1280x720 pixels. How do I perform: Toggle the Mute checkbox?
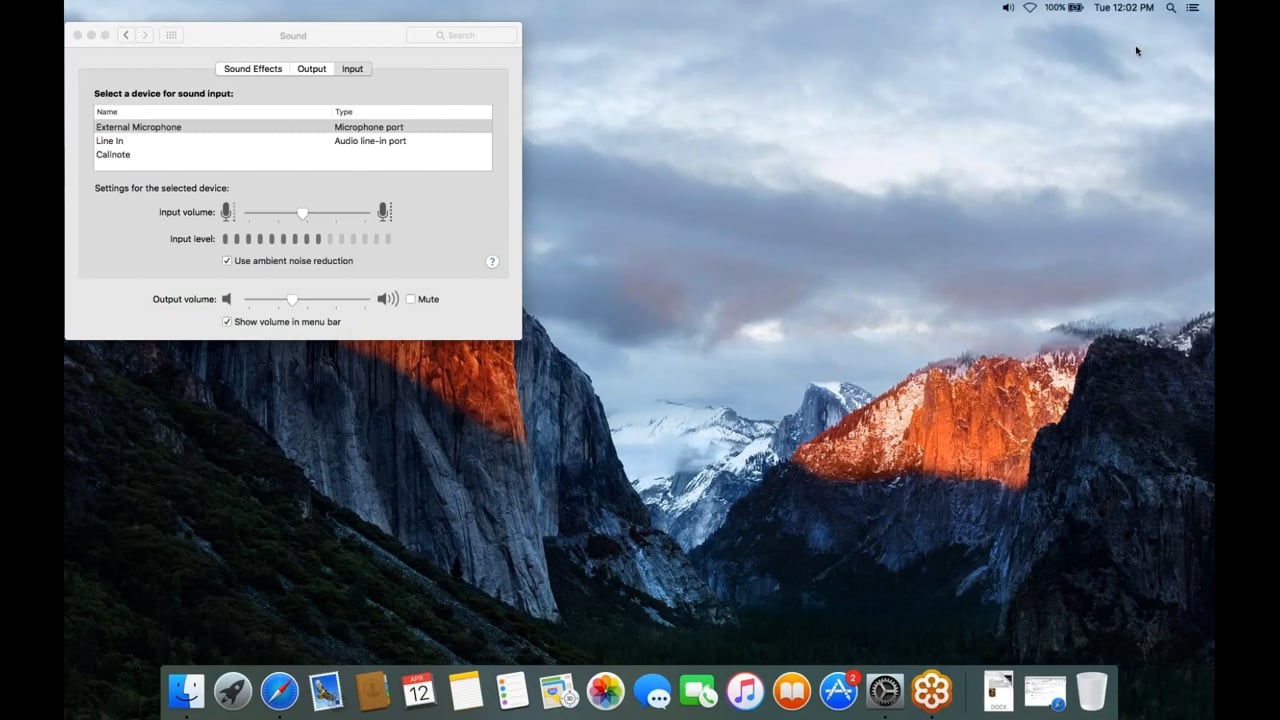tap(410, 299)
